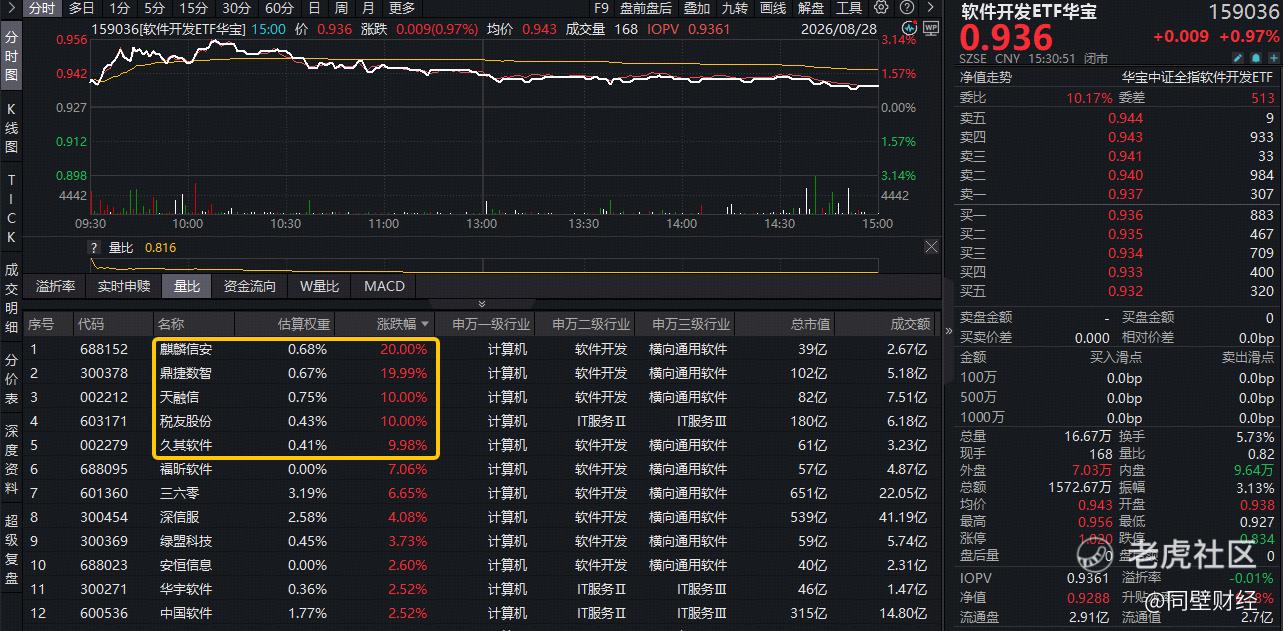Switch to the W量比 indicator tab

[x=320, y=286]
